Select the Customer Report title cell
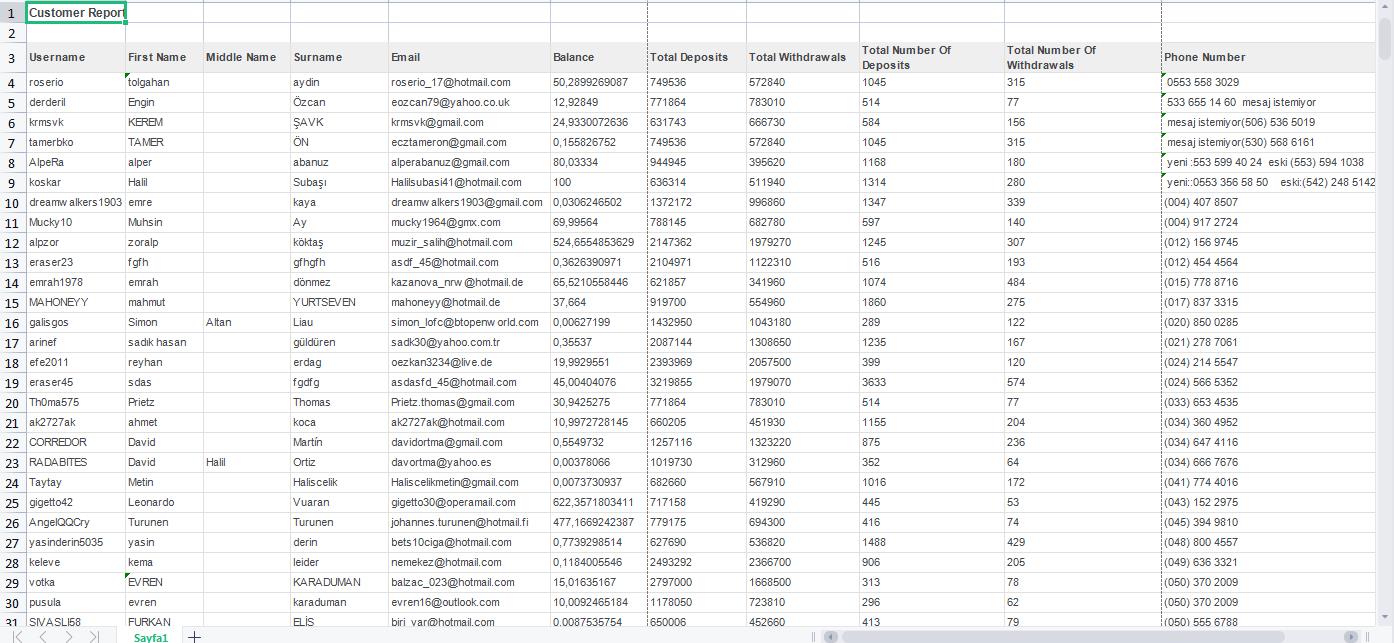Viewport: 1394px width, 643px height. click(76, 13)
